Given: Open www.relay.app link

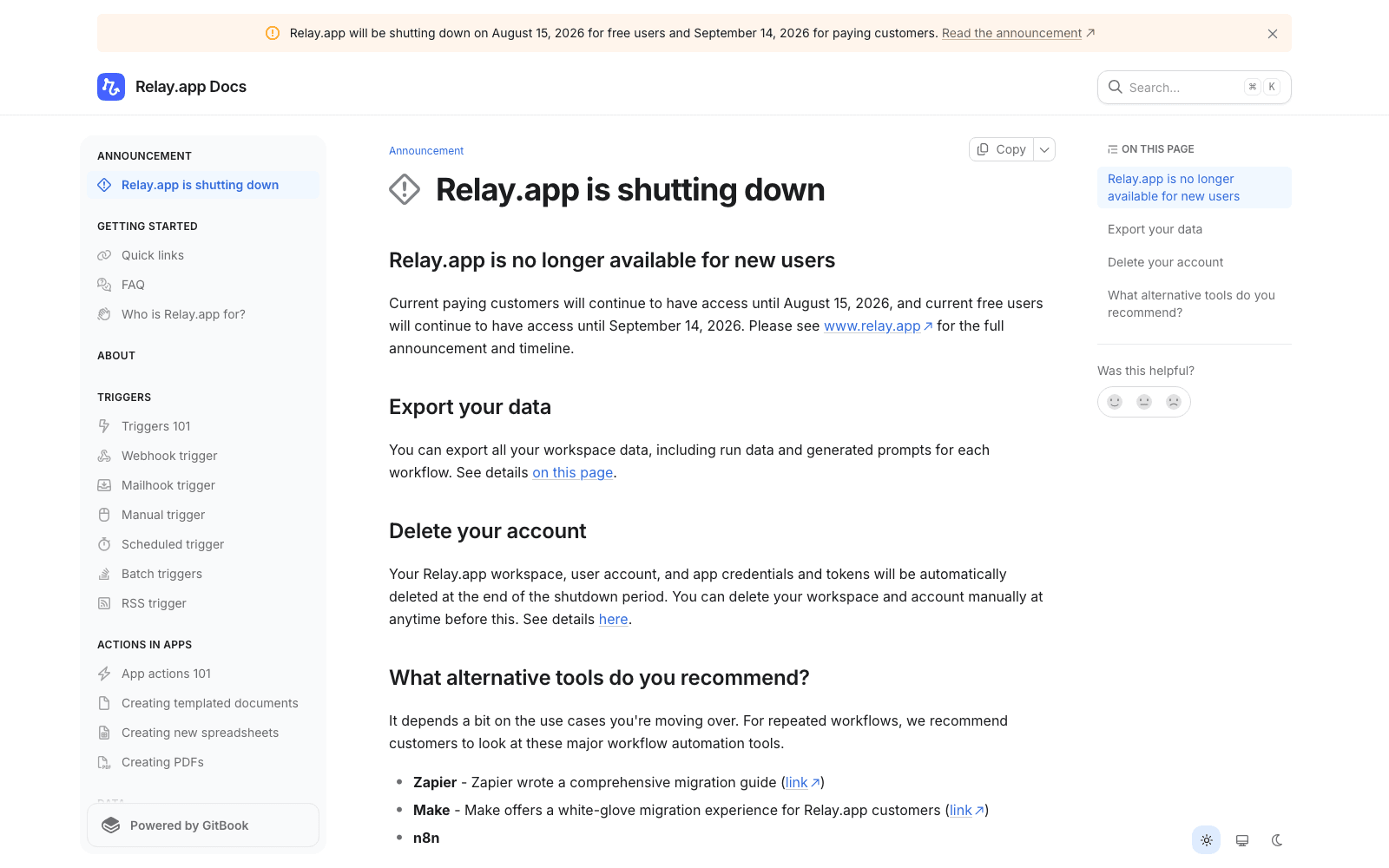Looking at the screenshot, I should click(878, 325).
